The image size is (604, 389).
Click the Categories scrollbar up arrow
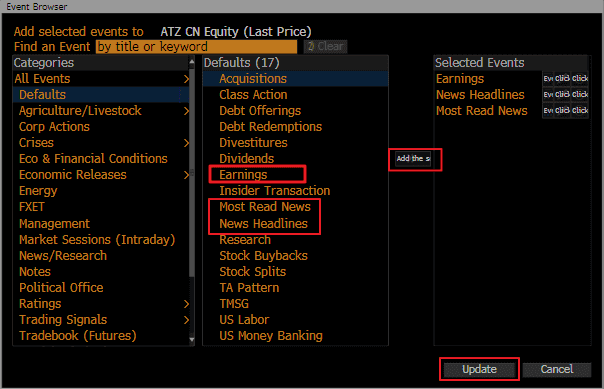click(x=191, y=61)
